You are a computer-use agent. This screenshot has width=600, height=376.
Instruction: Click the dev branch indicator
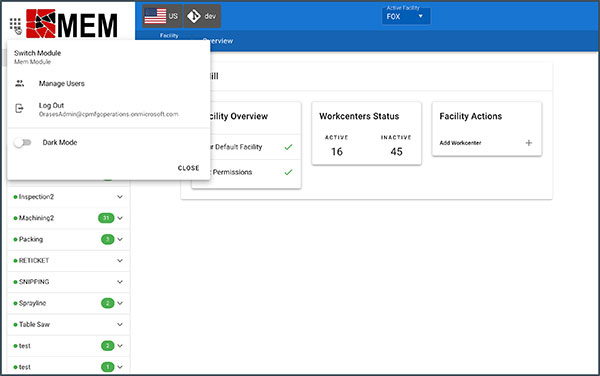(202, 16)
